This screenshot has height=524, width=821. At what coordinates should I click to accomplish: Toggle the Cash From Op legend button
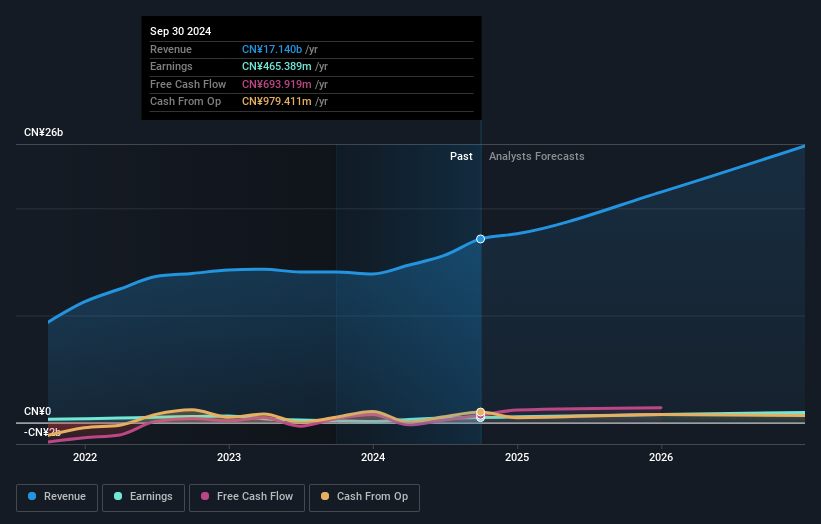click(x=364, y=497)
